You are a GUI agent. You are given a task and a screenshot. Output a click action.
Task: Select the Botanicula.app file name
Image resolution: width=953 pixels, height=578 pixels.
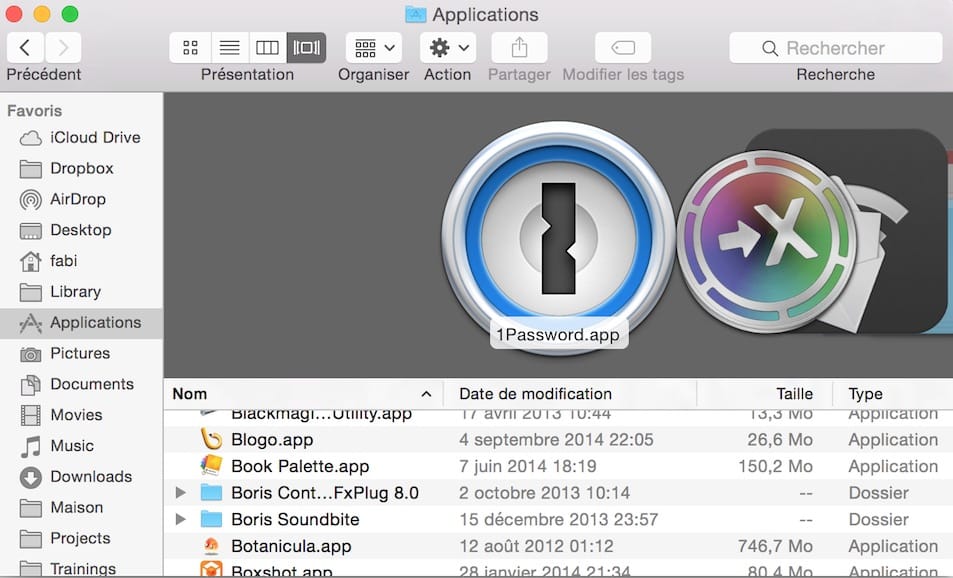point(291,546)
